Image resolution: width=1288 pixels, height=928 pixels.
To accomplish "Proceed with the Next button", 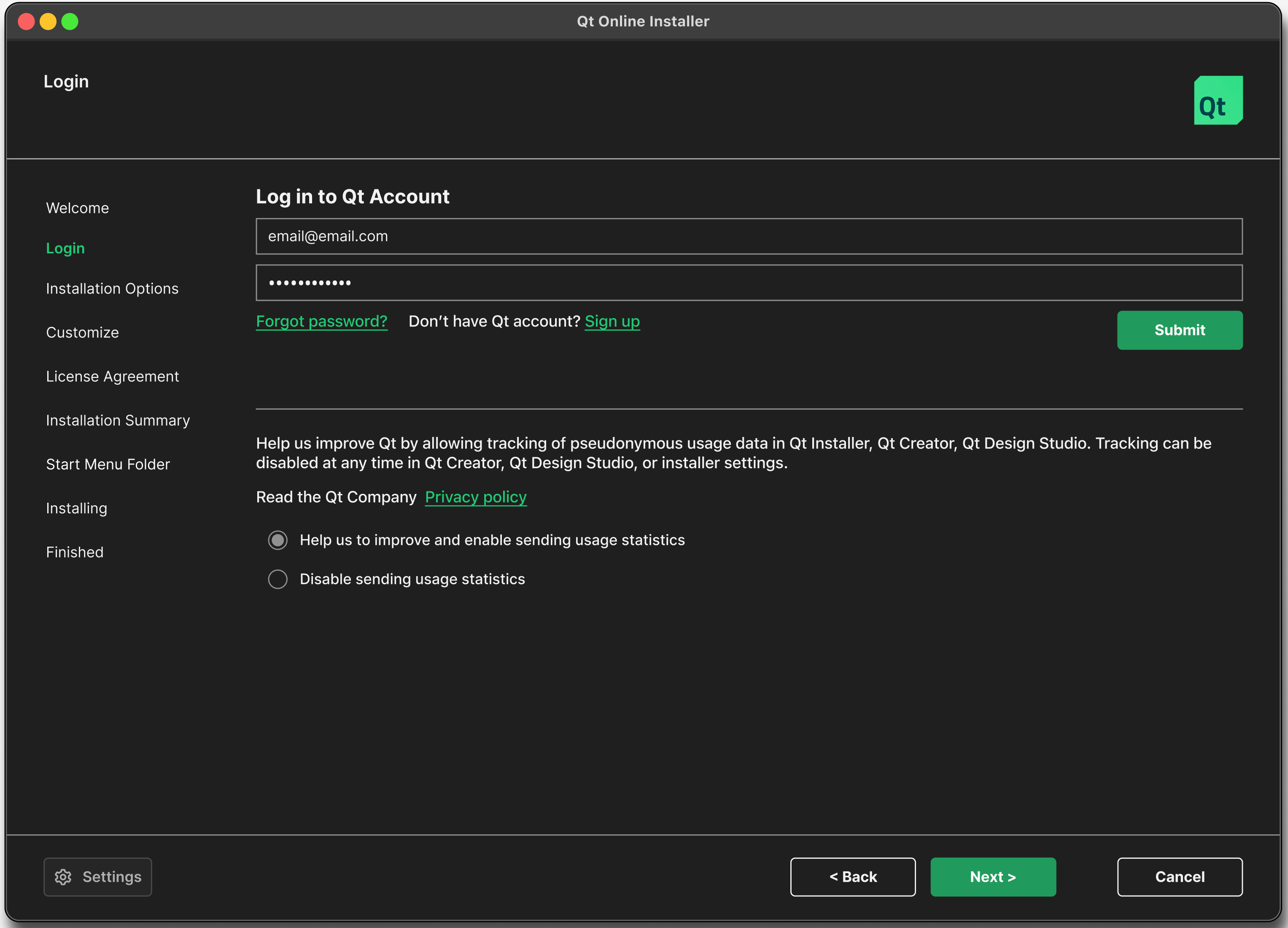I will tap(993, 877).
